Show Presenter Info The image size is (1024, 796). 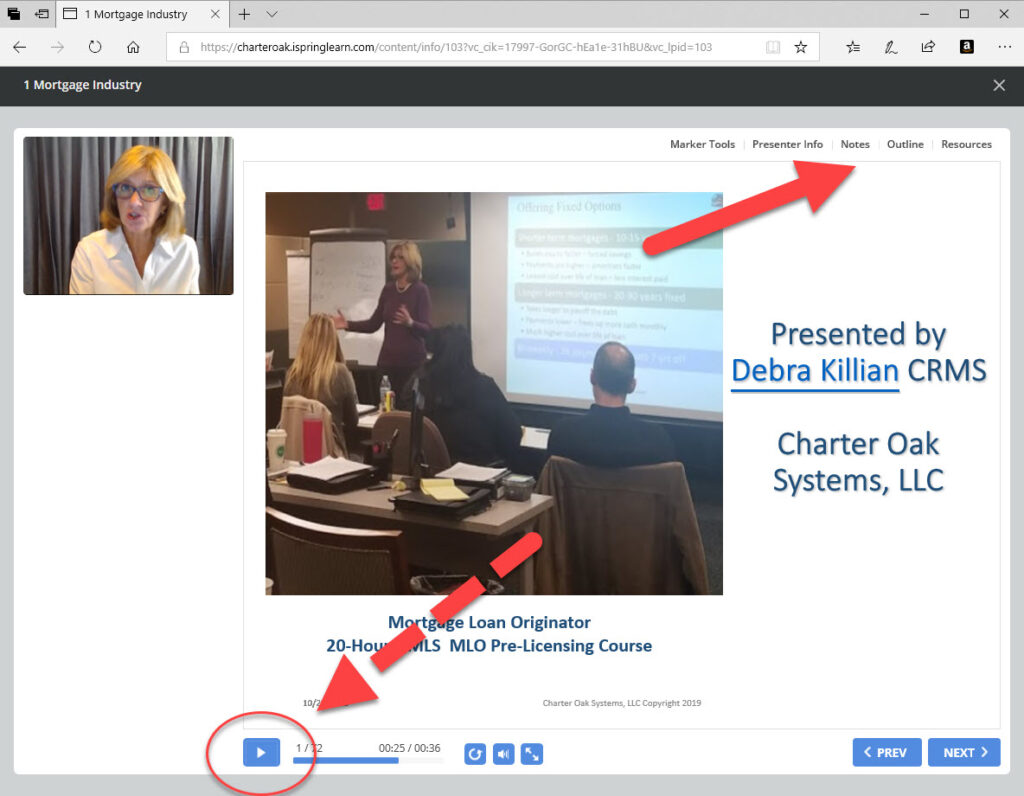click(x=787, y=144)
